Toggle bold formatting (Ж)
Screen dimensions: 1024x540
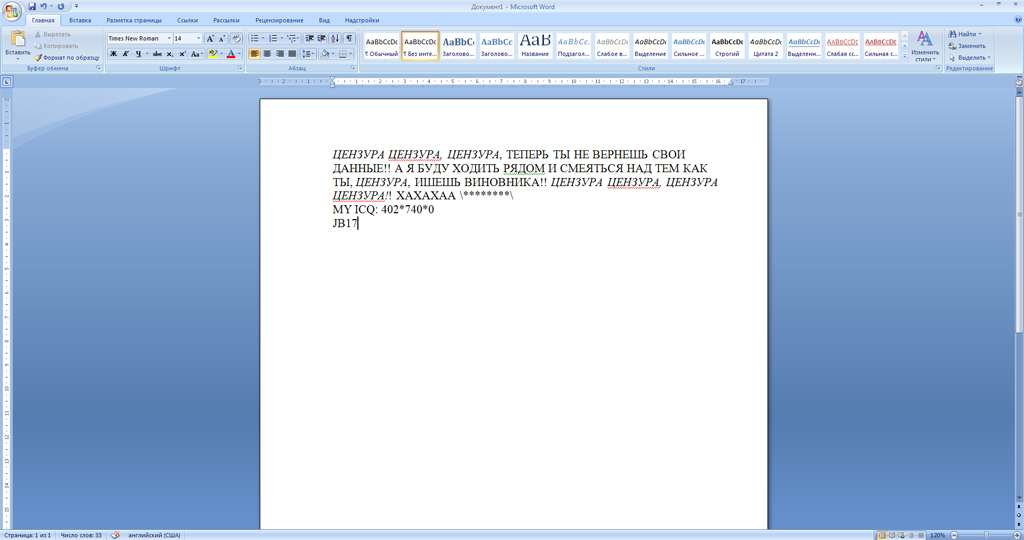pyautogui.click(x=113, y=54)
